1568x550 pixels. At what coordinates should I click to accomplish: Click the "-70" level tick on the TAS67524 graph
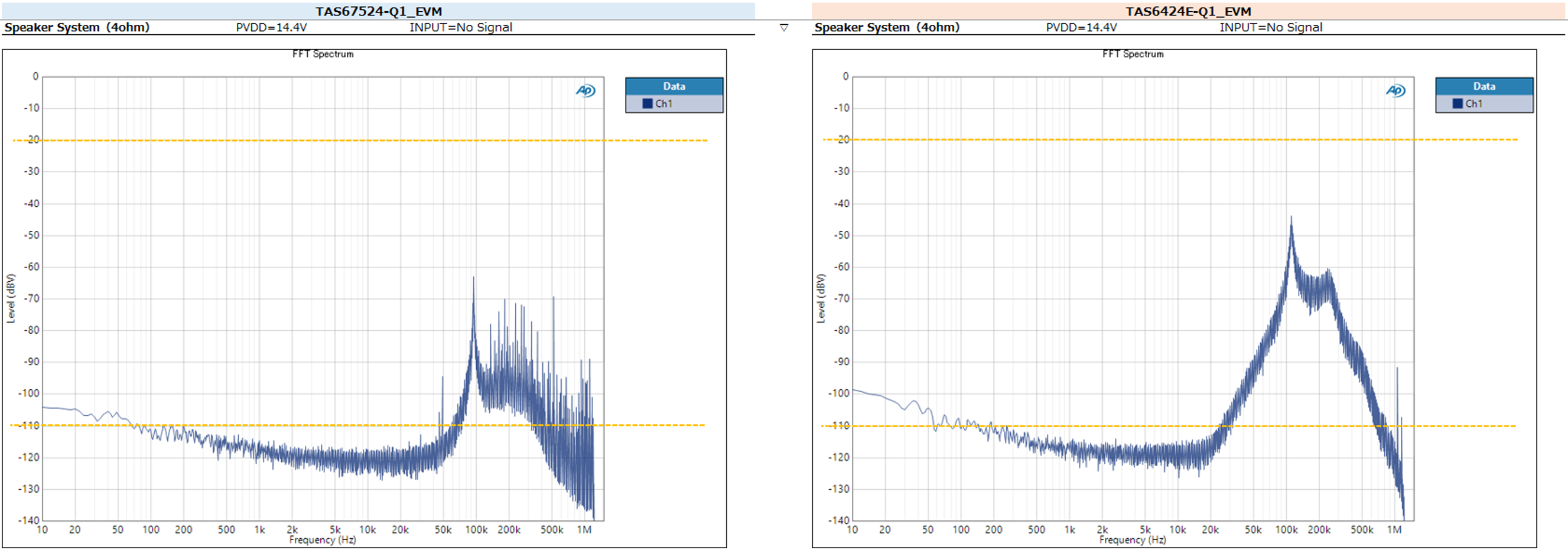click(32, 299)
